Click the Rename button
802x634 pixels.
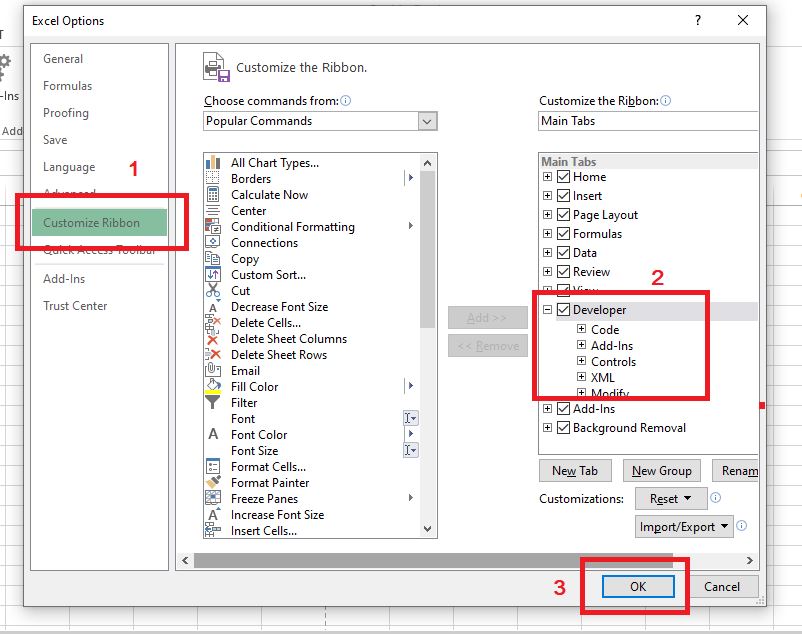(x=736, y=471)
